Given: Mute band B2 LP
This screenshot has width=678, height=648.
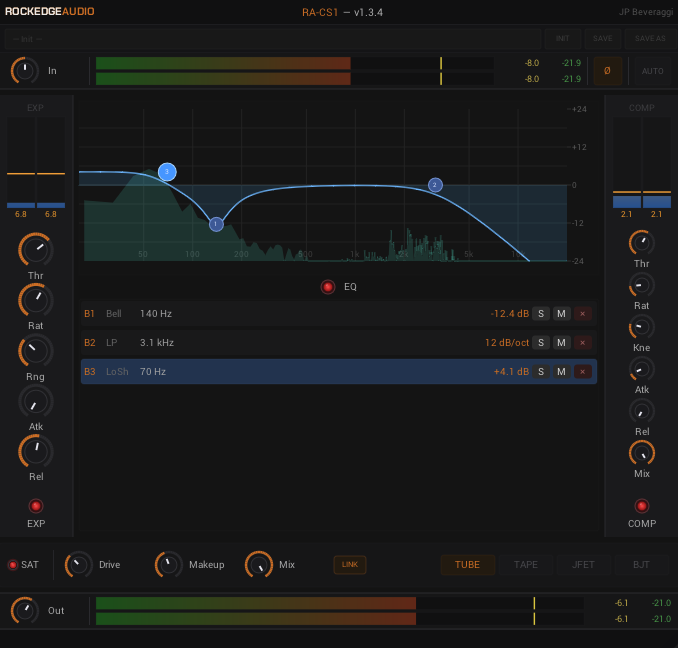Looking at the screenshot, I should (561, 342).
